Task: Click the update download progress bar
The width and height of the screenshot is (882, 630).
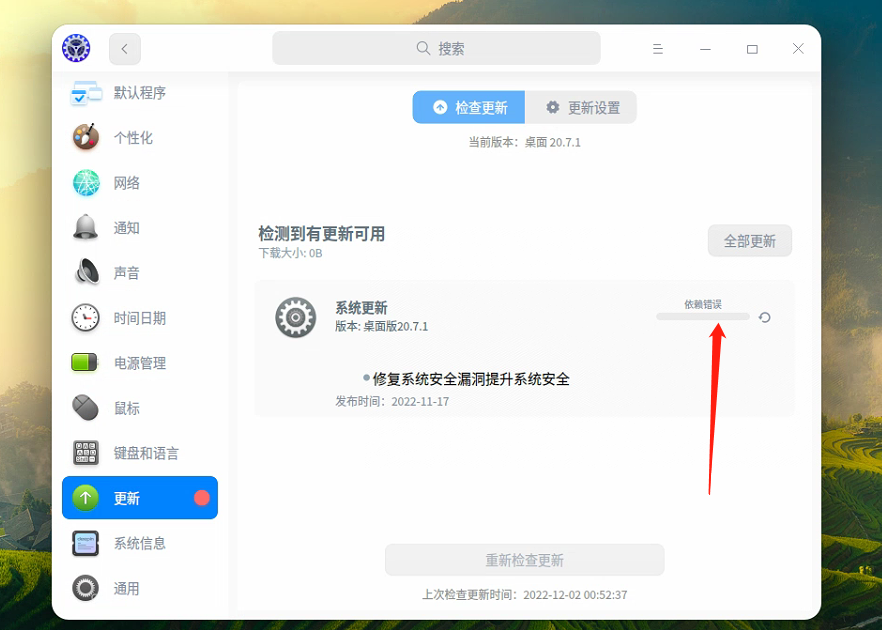Action: 703,317
